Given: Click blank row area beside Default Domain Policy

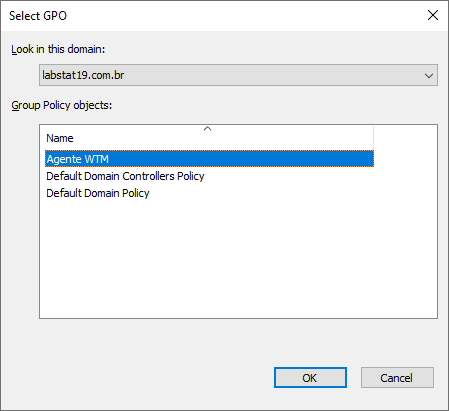Looking at the screenshot, I should coord(261,193).
